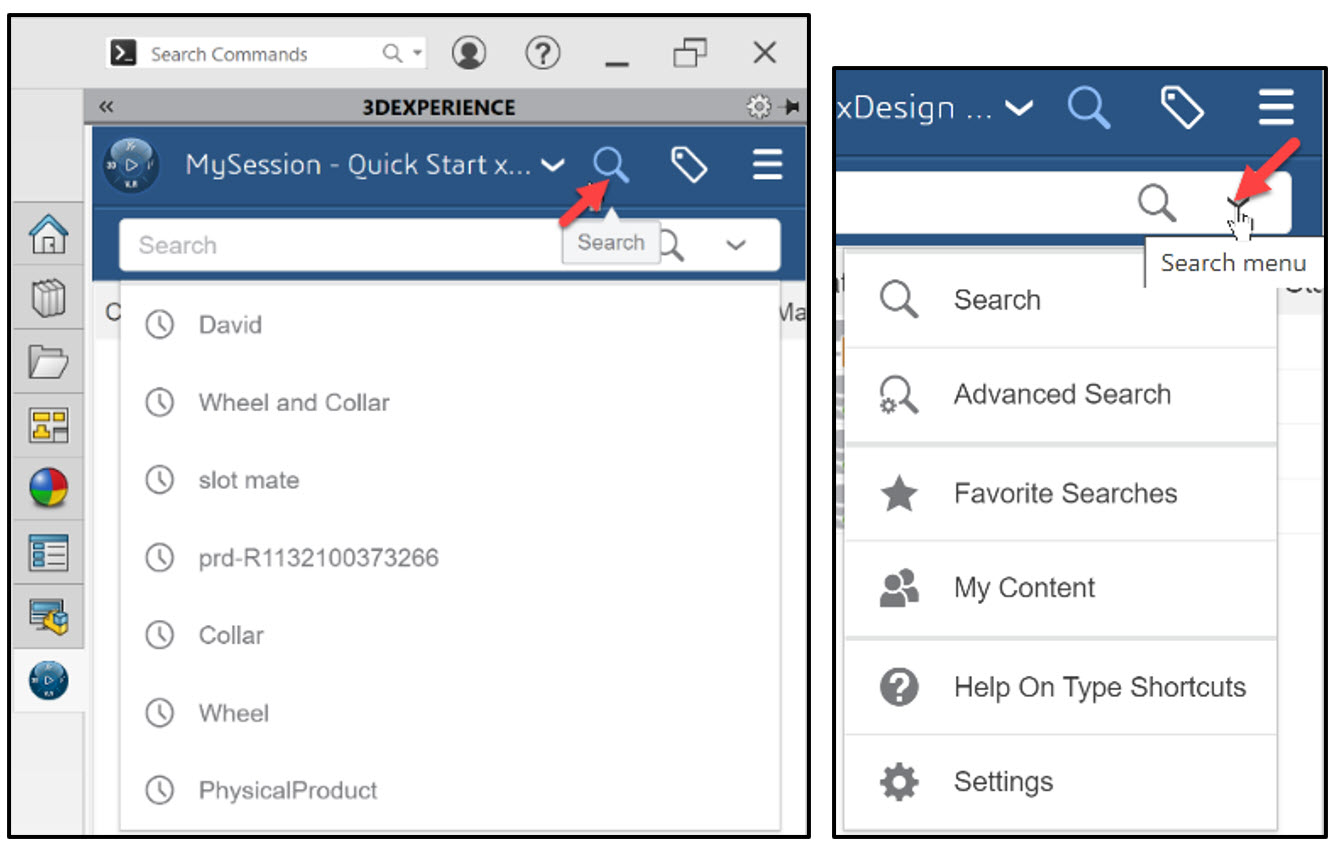Open the 3DEXPERIENCE Compass globe icon
Viewport: 1333px width, 844px height.
tap(48, 489)
